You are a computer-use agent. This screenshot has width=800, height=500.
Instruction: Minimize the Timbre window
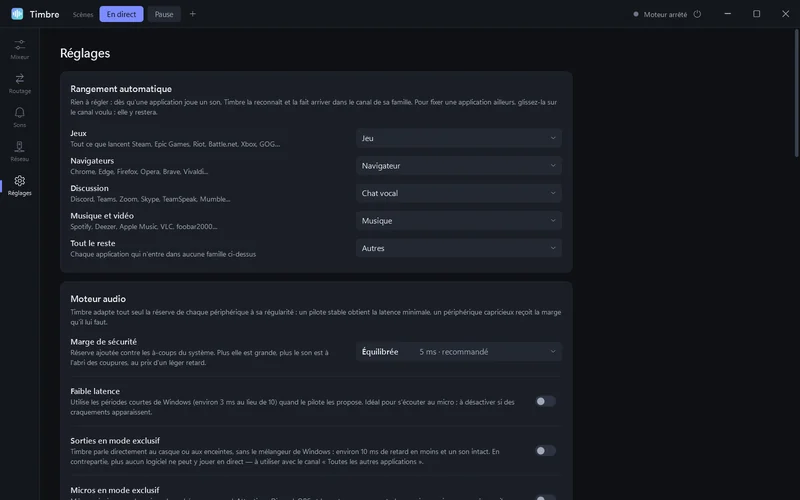coord(728,14)
